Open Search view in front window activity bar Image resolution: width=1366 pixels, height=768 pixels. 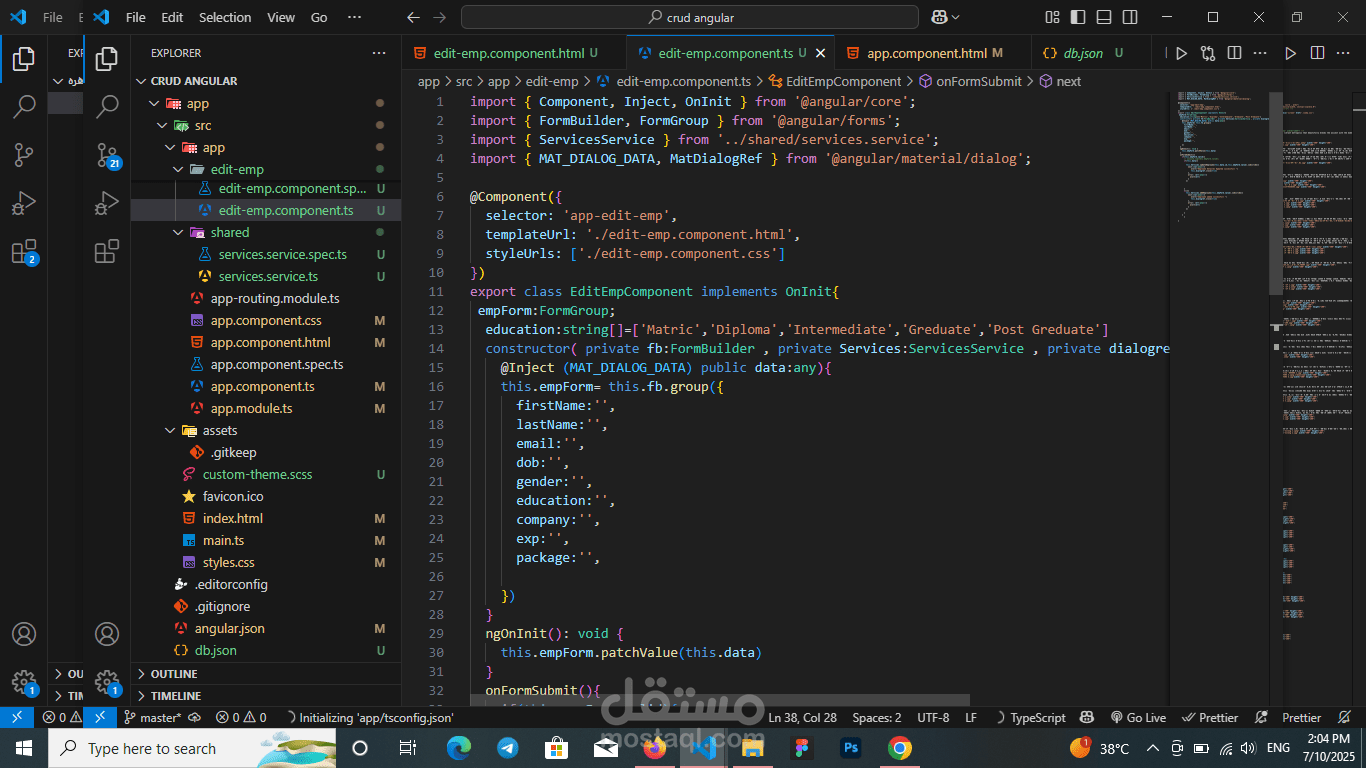click(x=107, y=106)
